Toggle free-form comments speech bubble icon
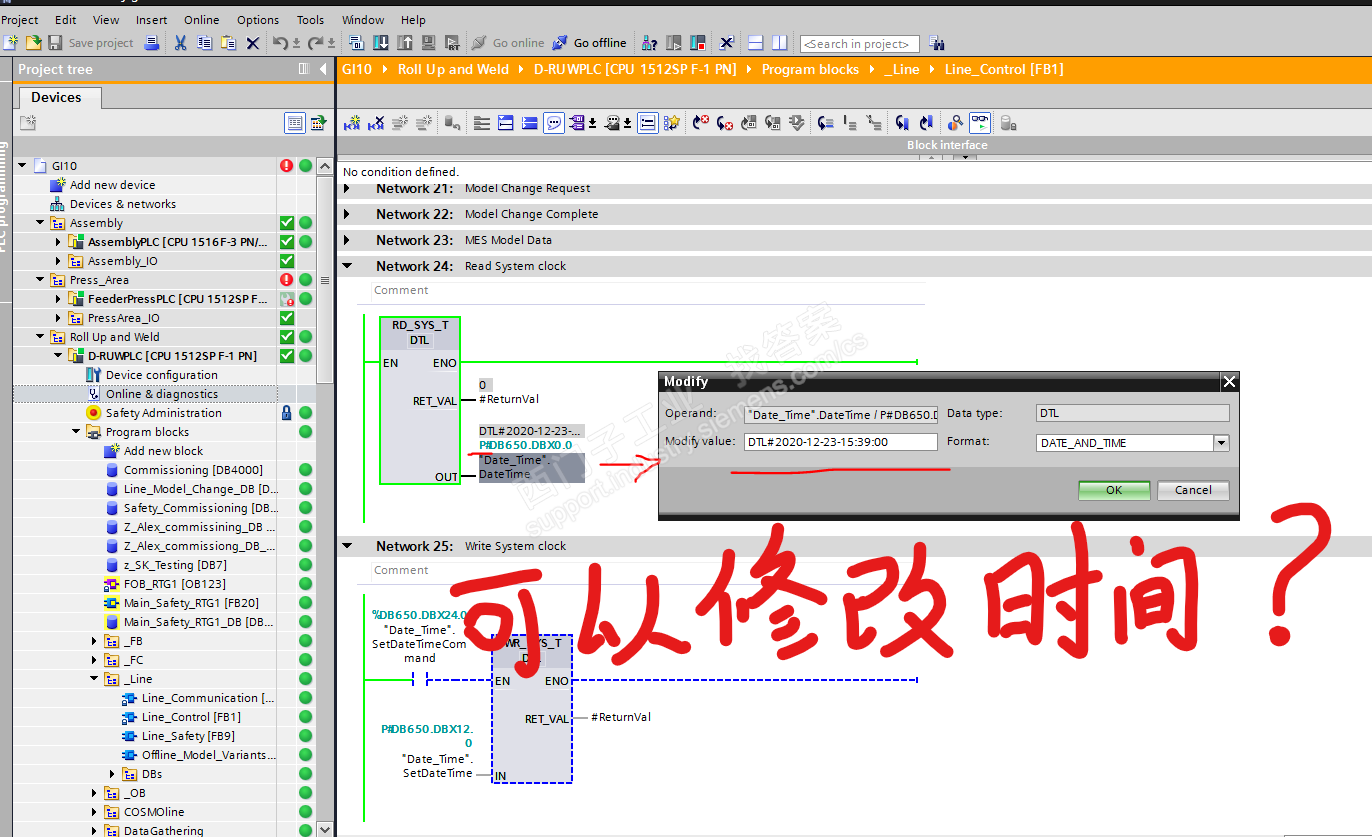This screenshot has height=837, width=1372. coord(554,123)
